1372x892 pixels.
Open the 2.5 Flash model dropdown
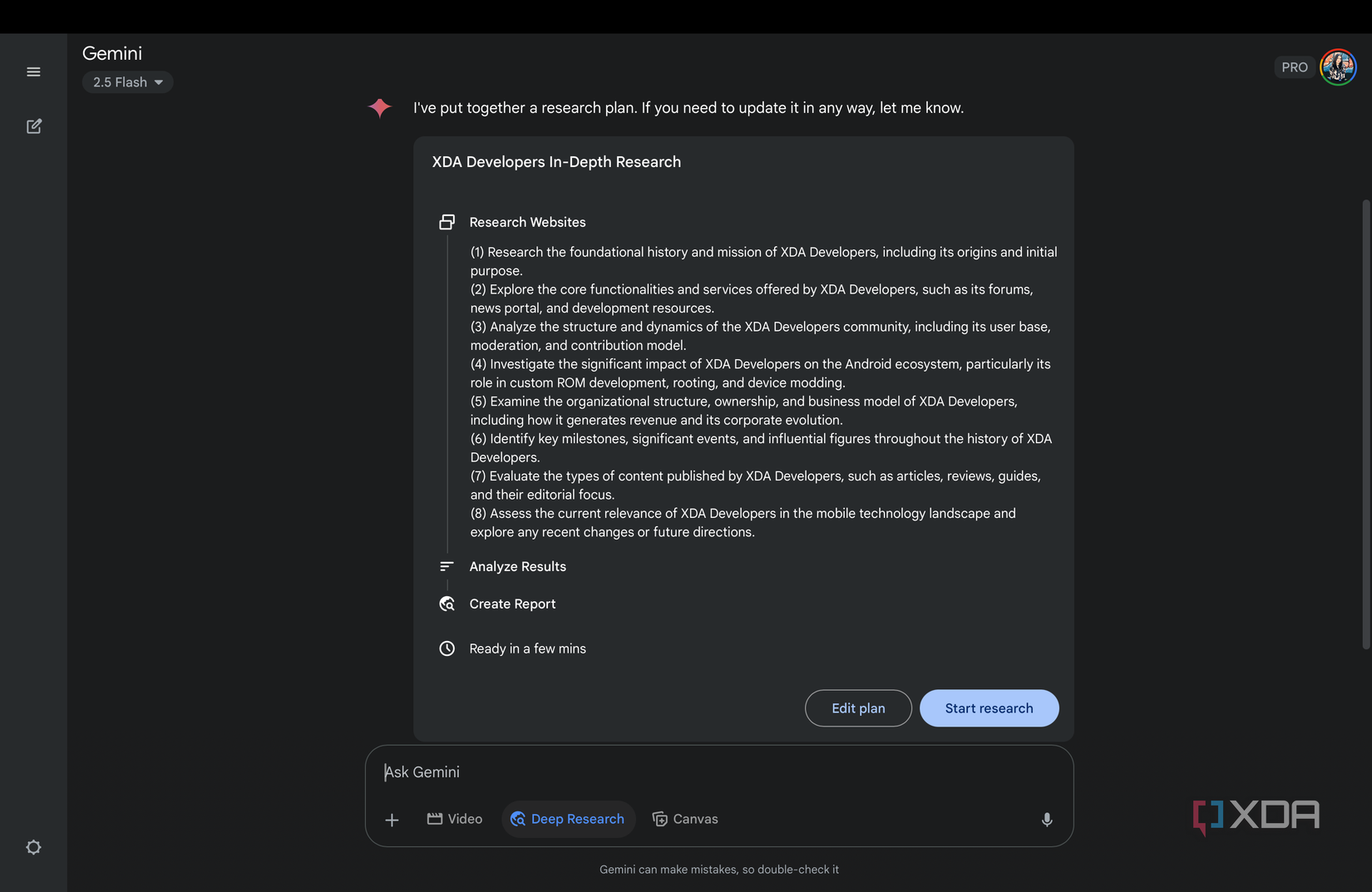(x=127, y=81)
